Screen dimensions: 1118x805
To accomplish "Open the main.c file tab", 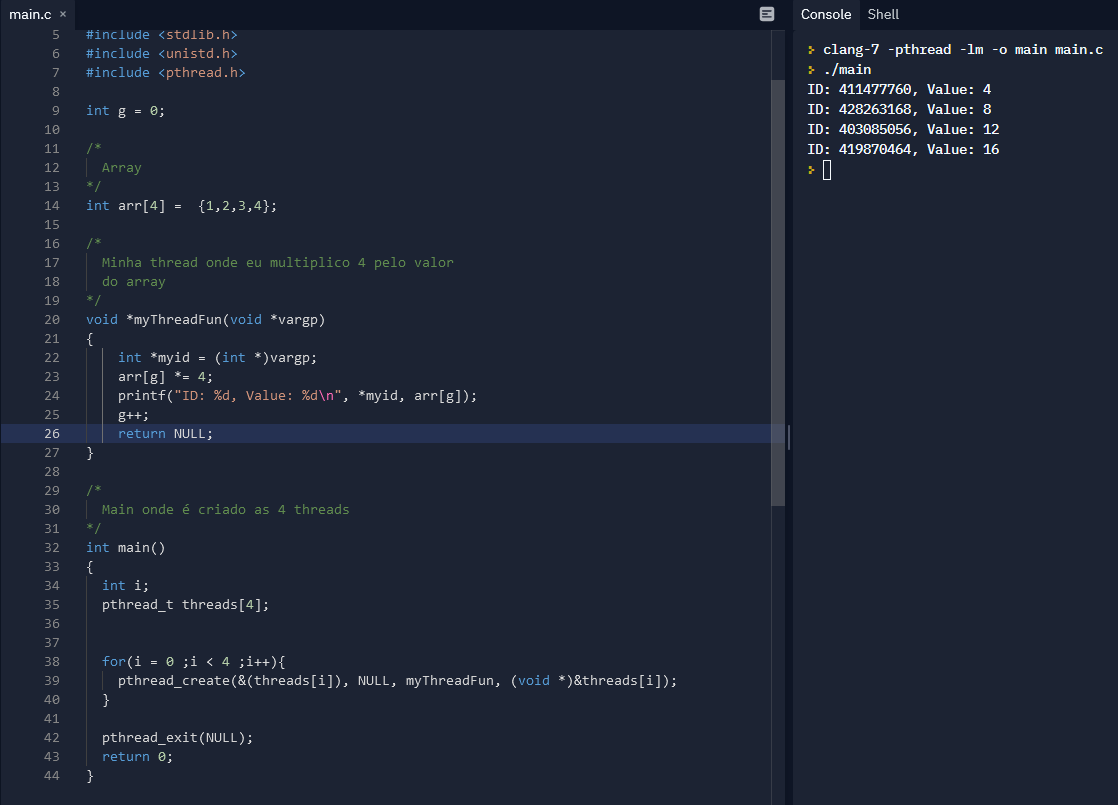I will click(30, 14).
